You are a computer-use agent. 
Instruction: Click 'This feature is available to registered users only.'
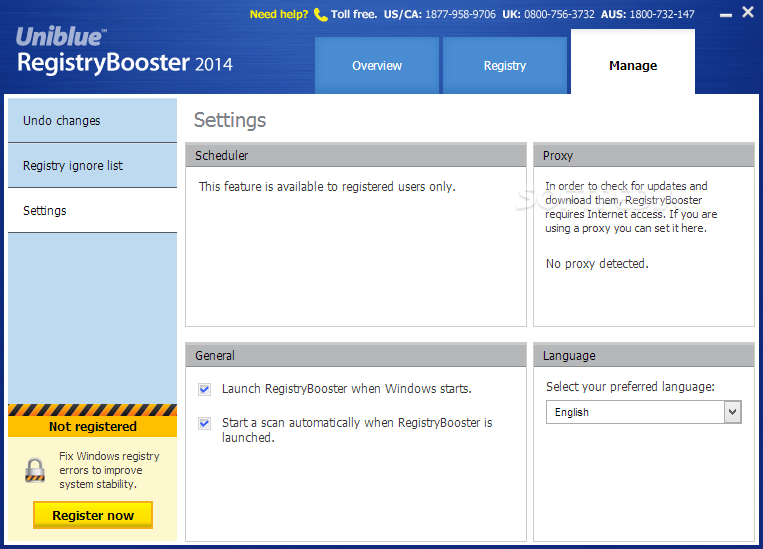[x=327, y=187]
